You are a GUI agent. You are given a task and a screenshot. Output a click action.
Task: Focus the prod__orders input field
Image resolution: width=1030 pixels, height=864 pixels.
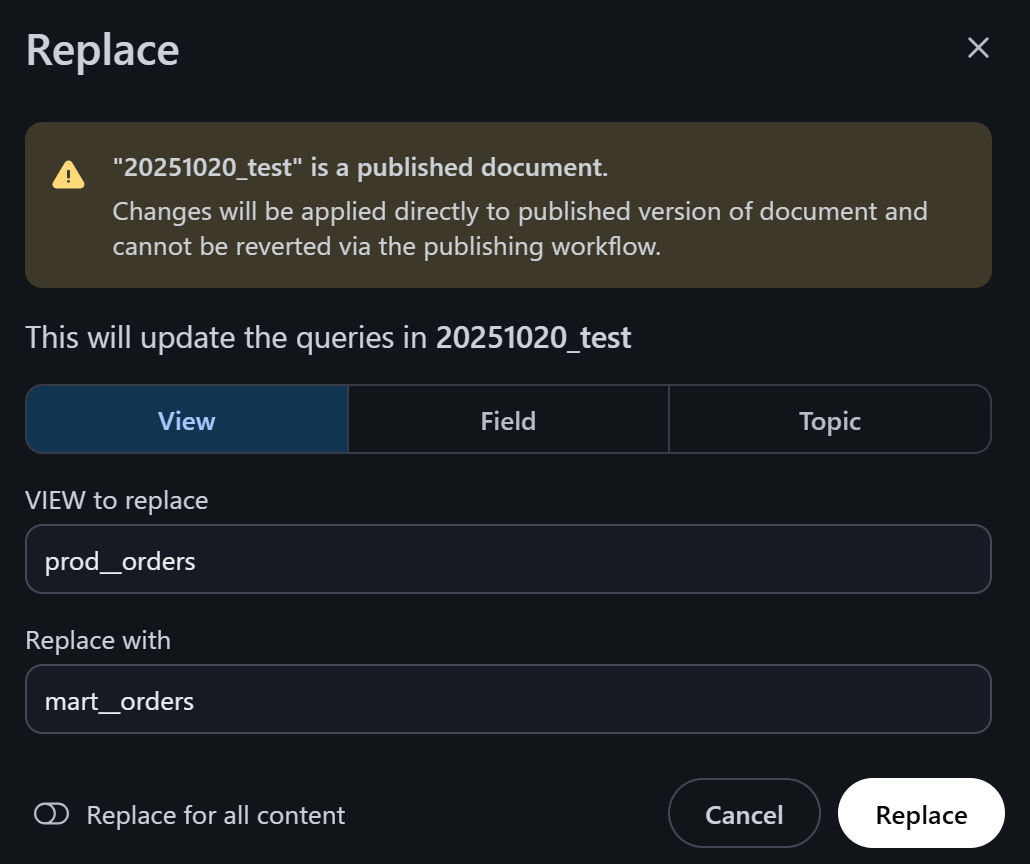508,560
